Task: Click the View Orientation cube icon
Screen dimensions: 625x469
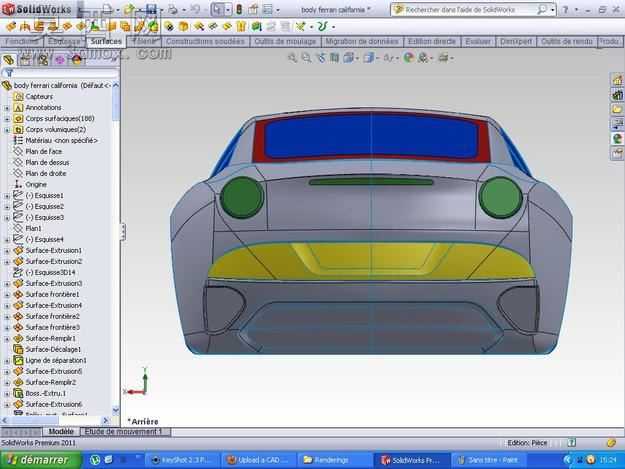Action: 349,58
